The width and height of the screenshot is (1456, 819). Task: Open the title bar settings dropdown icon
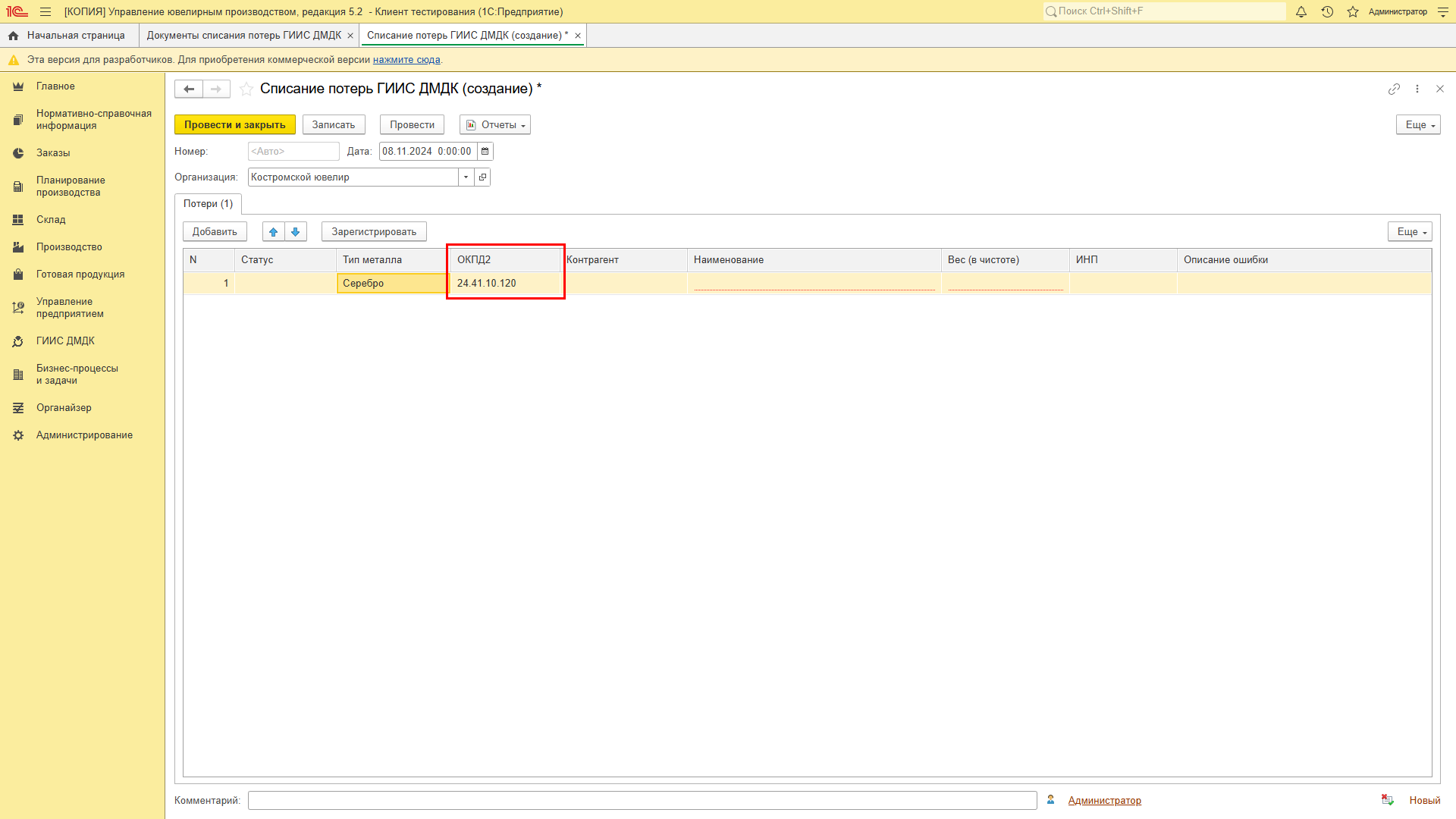tap(1442, 12)
